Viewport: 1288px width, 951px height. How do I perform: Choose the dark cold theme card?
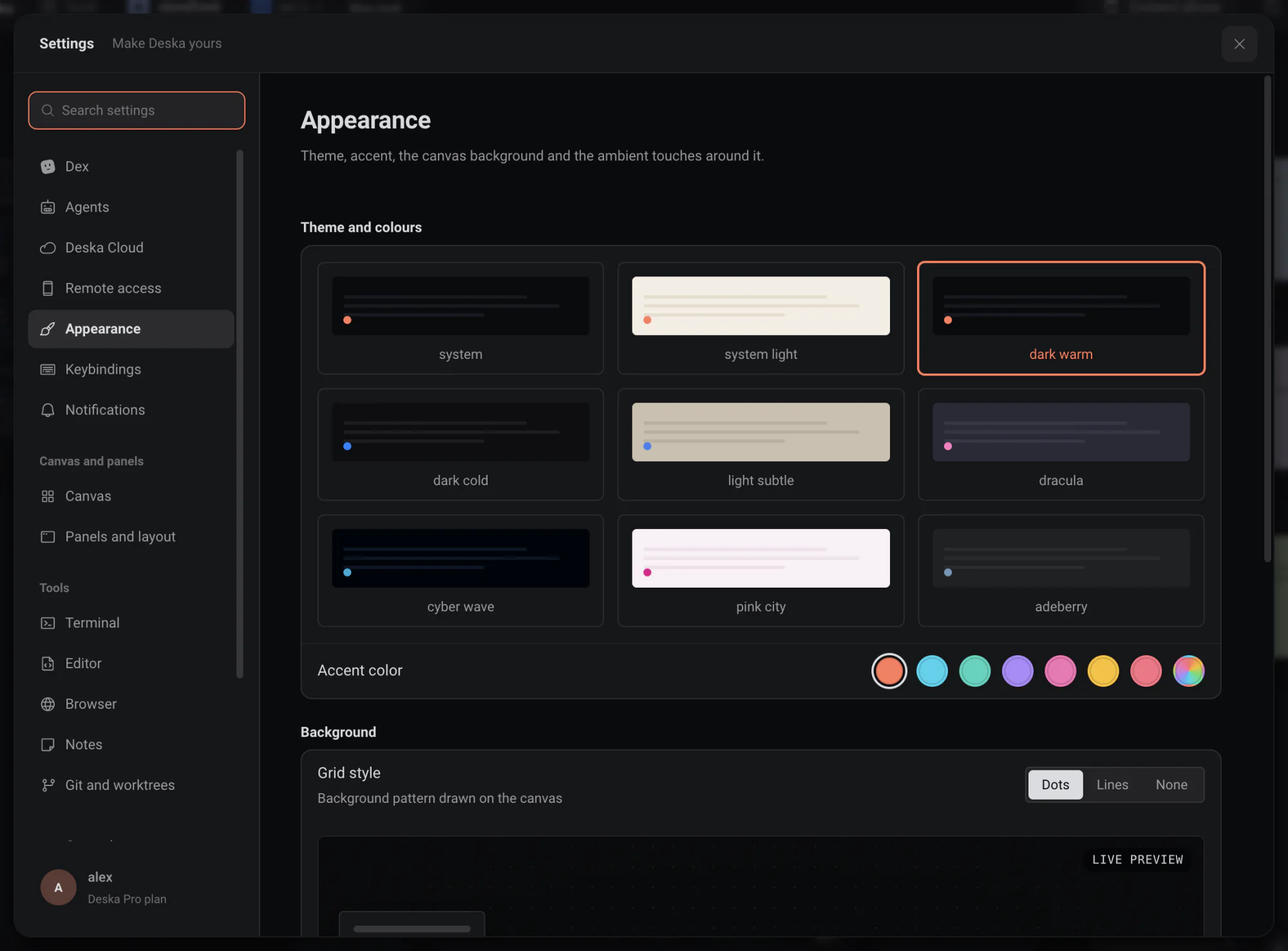click(460, 445)
